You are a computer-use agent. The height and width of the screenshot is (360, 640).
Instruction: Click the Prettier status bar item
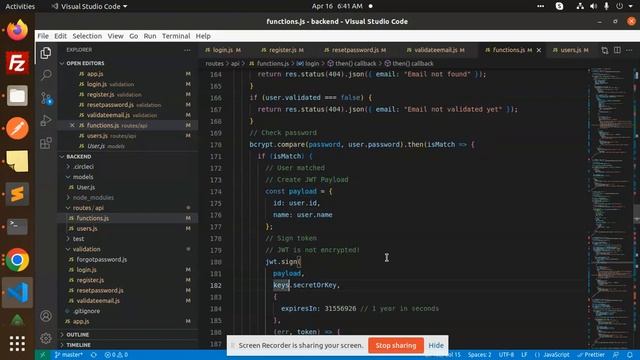pyautogui.click(x=591, y=355)
